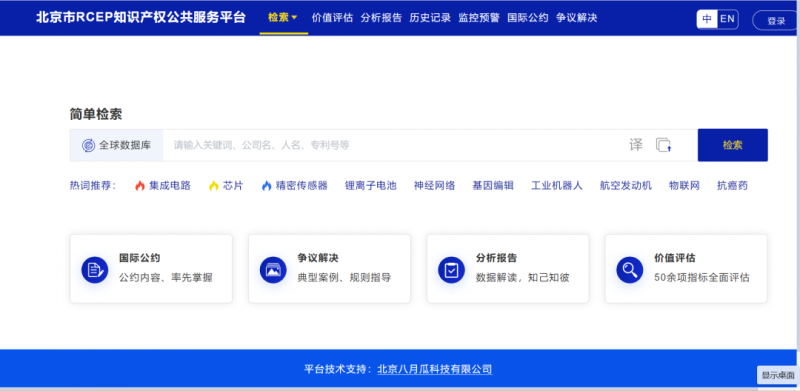Select hot keyword 精密传感器
800x391 pixels.
coord(302,186)
